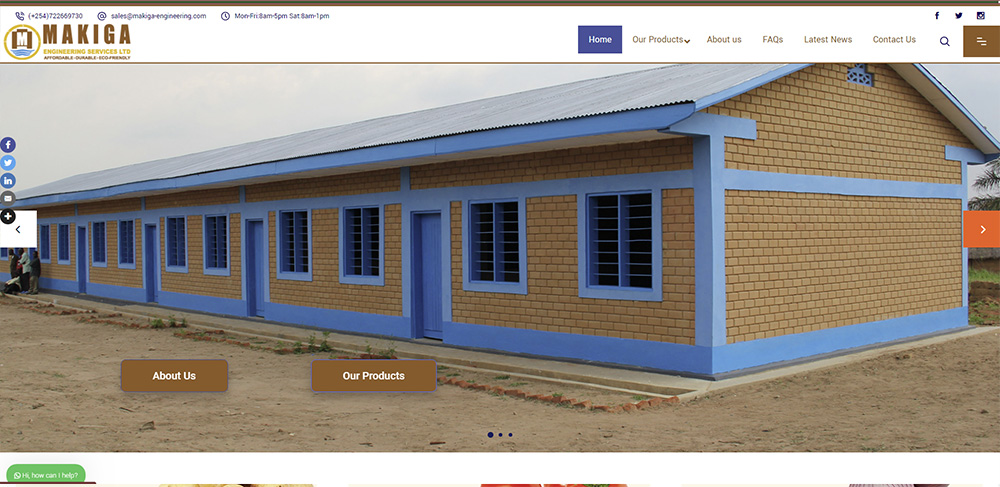Expand more sharing options plus icon

(8, 217)
